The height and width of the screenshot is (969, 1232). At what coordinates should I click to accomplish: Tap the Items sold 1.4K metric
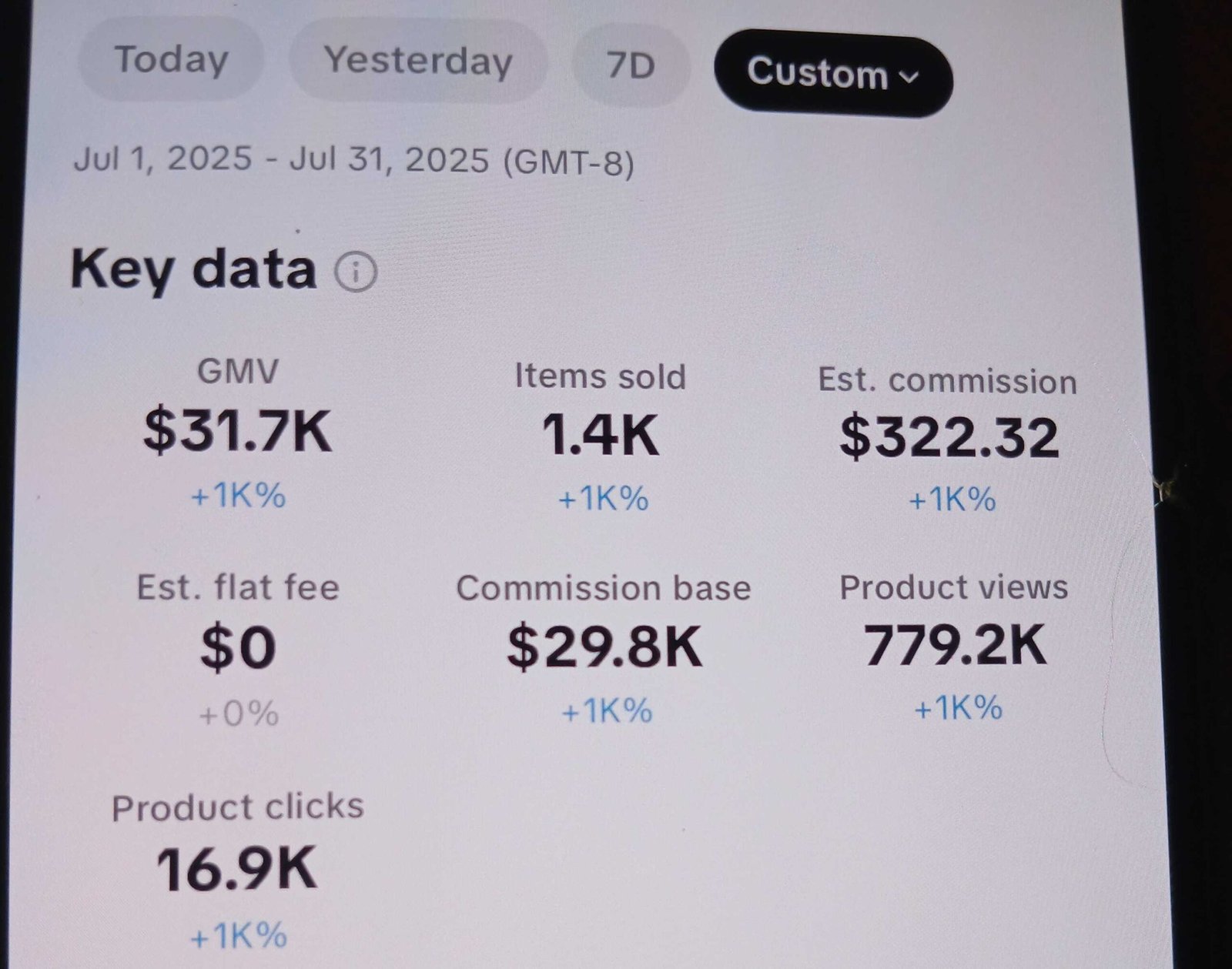point(600,435)
